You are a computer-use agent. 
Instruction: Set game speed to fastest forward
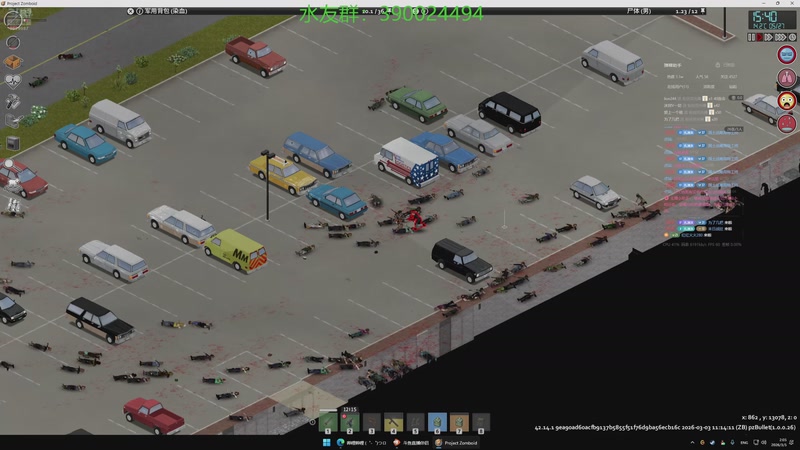coord(781,37)
